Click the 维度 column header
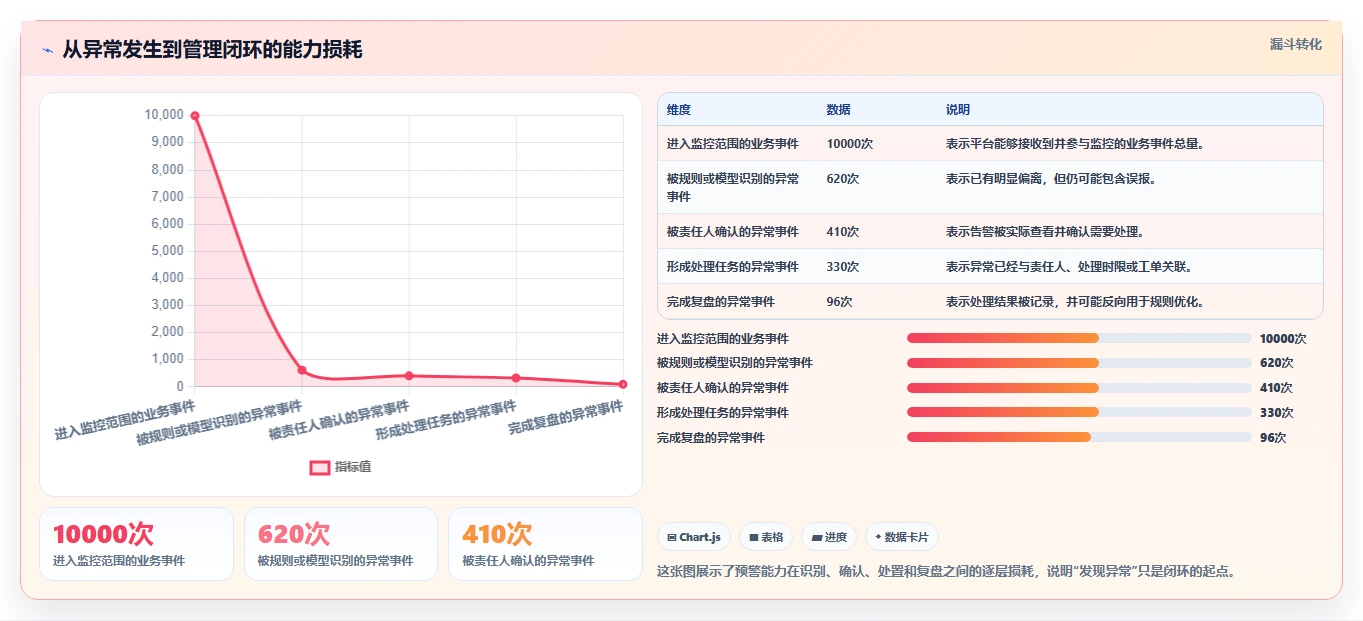The height and width of the screenshot is (621, 1363). coord(679,110)
